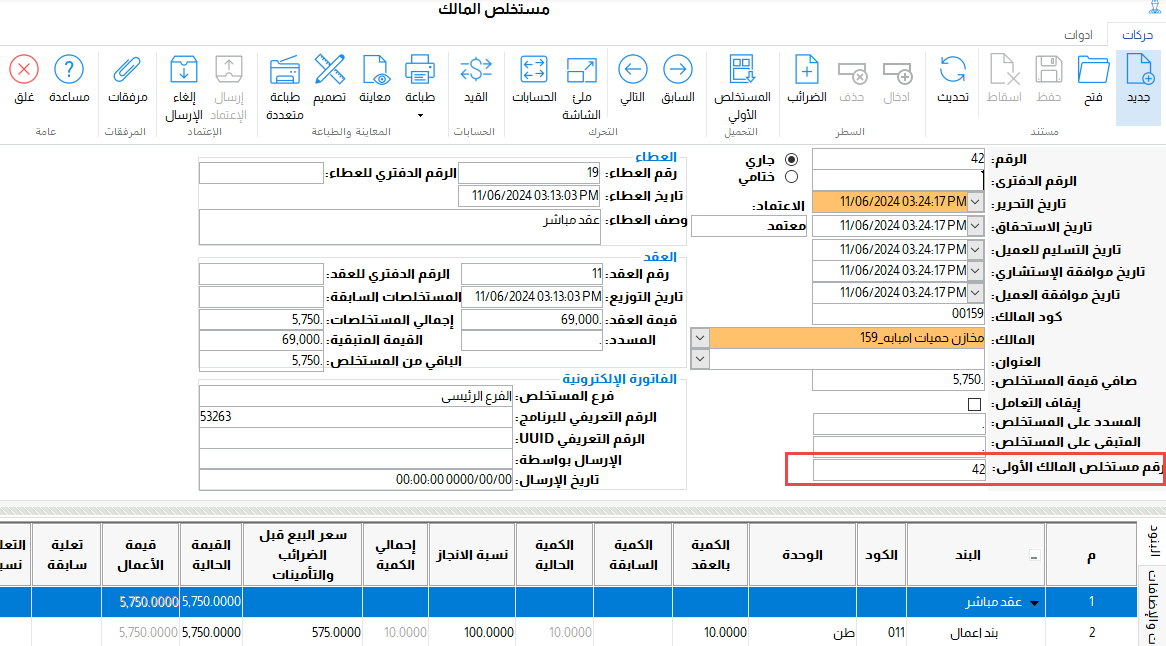Viewport: 1166px width, 646px height.
Task: Switch to the حركات tab
Action: coord(1137,35)
